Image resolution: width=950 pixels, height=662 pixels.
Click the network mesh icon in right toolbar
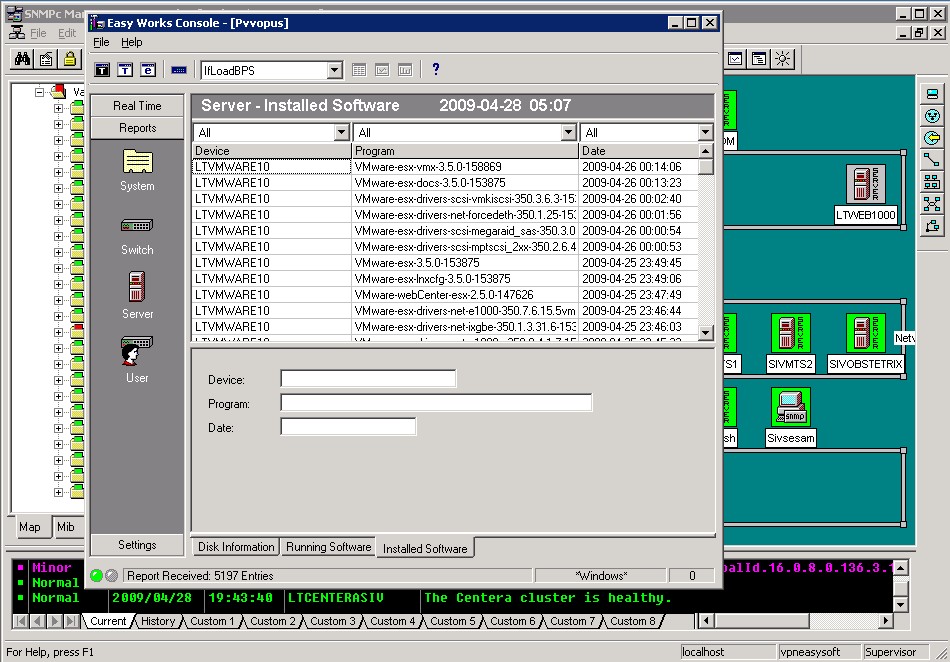click(932, 203)
